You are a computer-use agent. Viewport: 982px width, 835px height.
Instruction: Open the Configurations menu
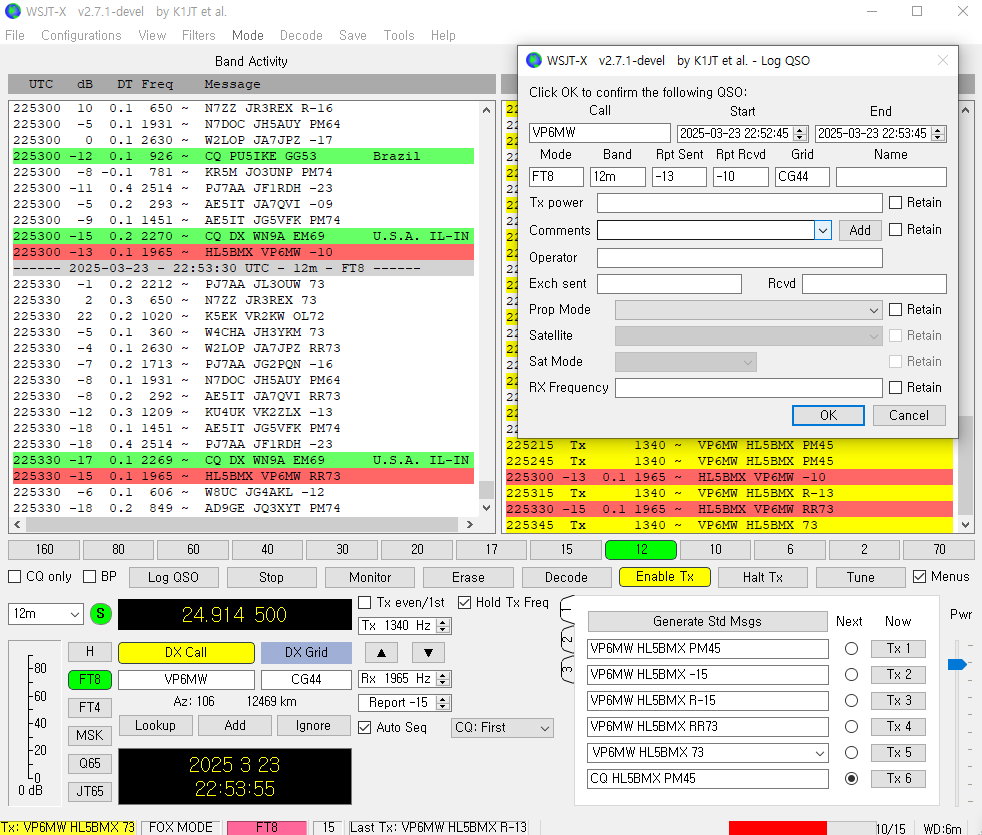pos(81,35)
